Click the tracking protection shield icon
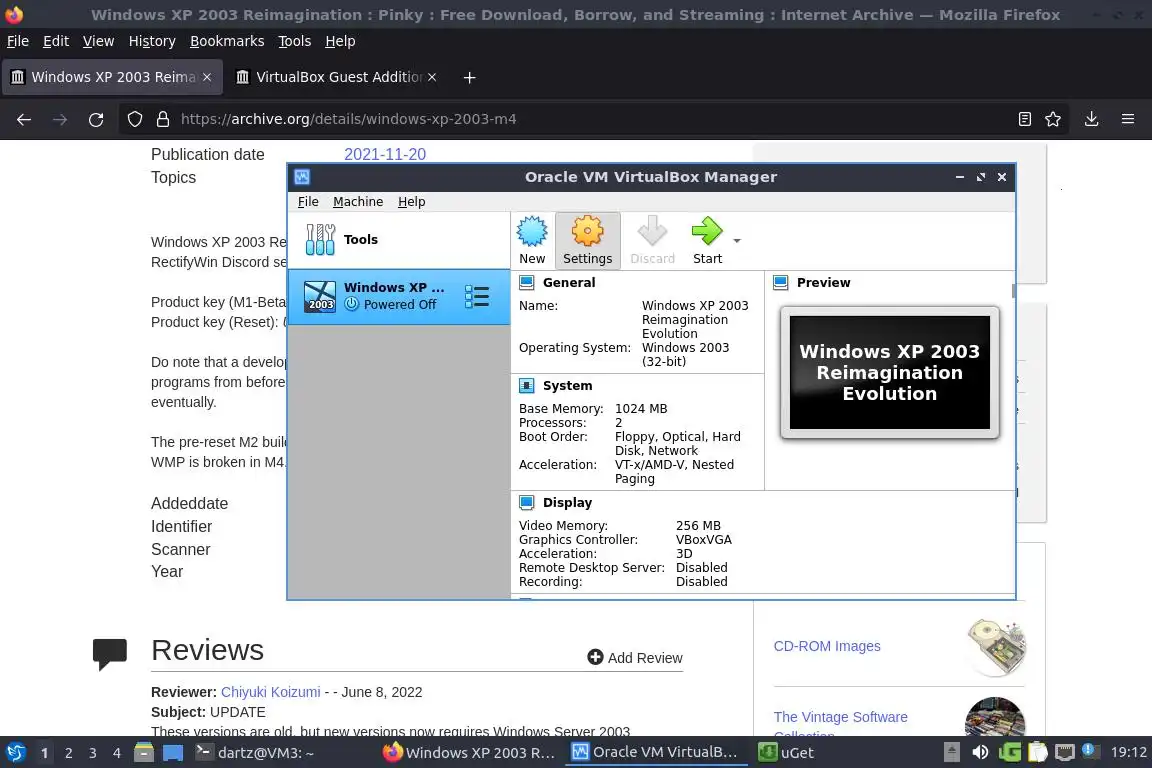This screenshot has height=768, width=1152. (134, 119)
